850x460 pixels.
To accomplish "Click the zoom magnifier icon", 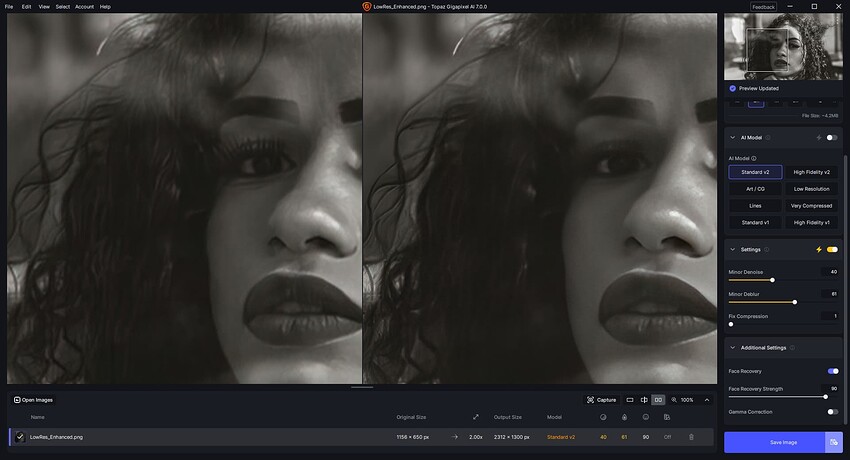I will point(674,400).
